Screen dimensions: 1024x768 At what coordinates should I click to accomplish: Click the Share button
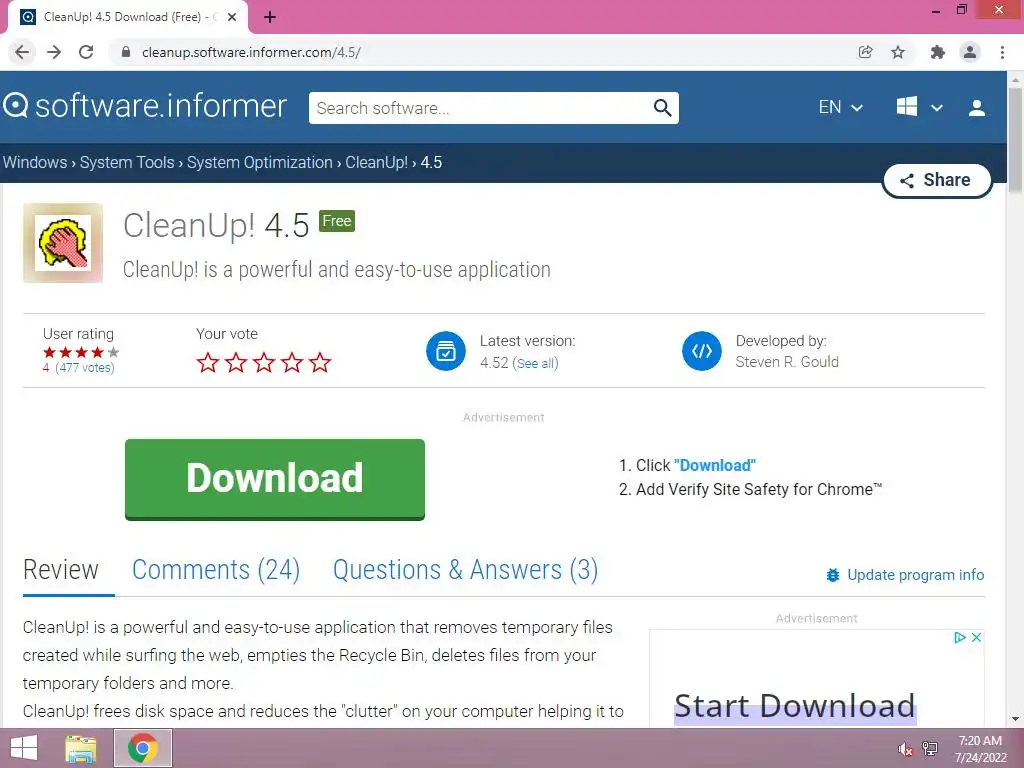pos(936,180)
